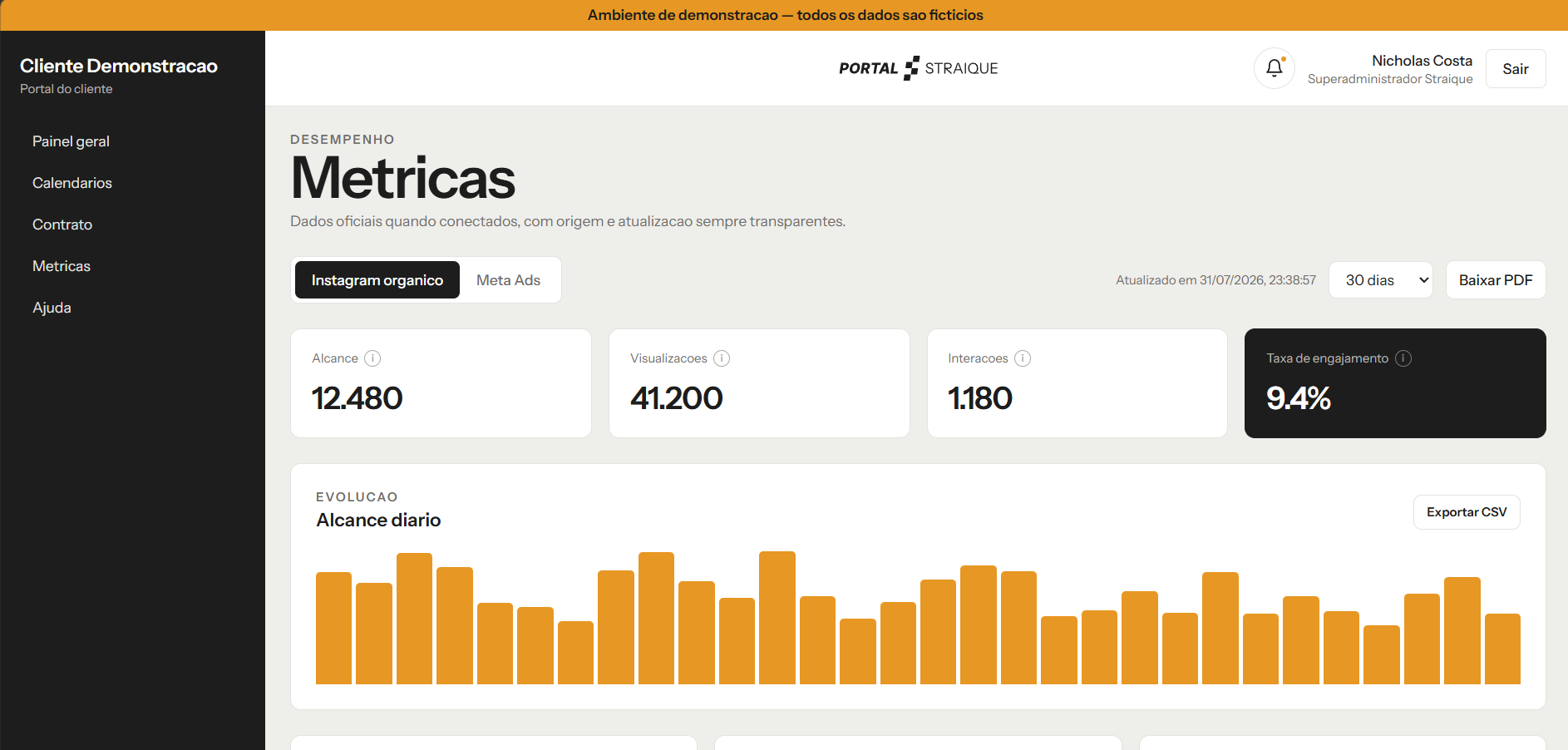
Task: Click the Atualizado em timestamp text
Action: [1215, 280]
